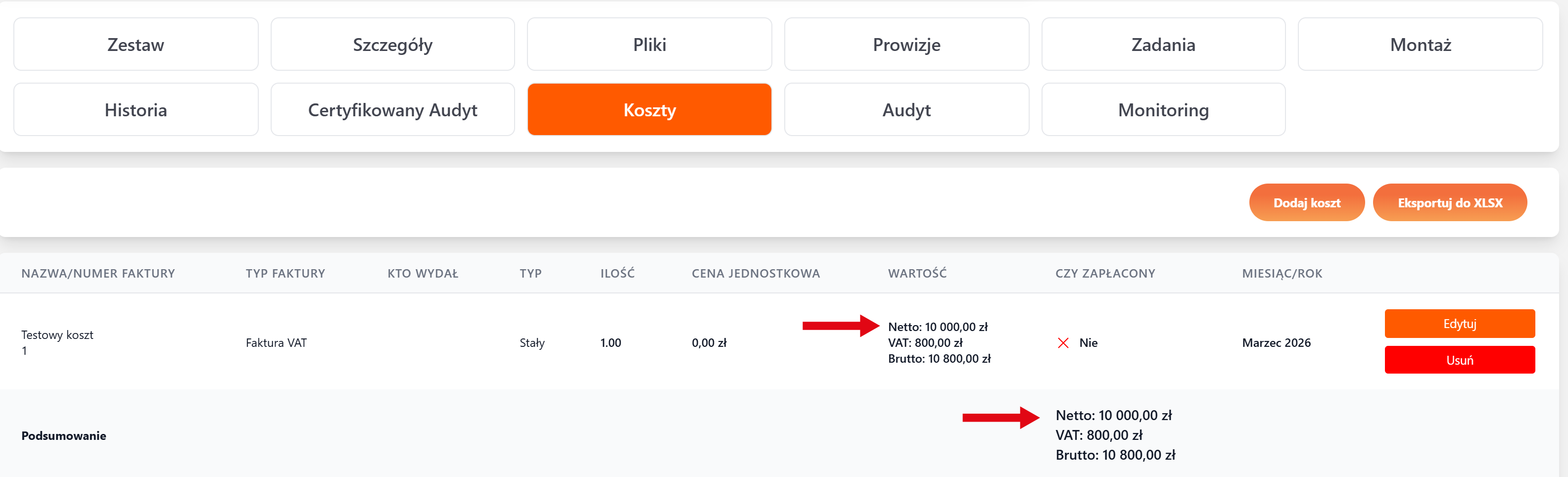Click the Testowy koszt row name
The height and width of the screenshot is (477, 1568).
pyautogui.click(x=57, y=335)
